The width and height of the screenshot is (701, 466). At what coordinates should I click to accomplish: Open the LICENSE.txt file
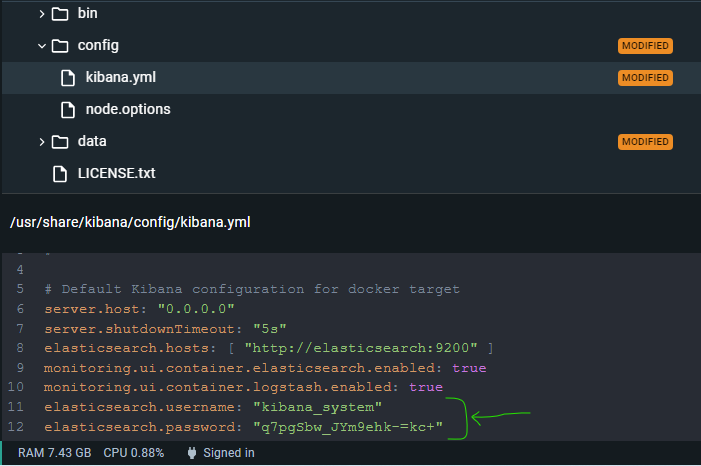(116, 173)
